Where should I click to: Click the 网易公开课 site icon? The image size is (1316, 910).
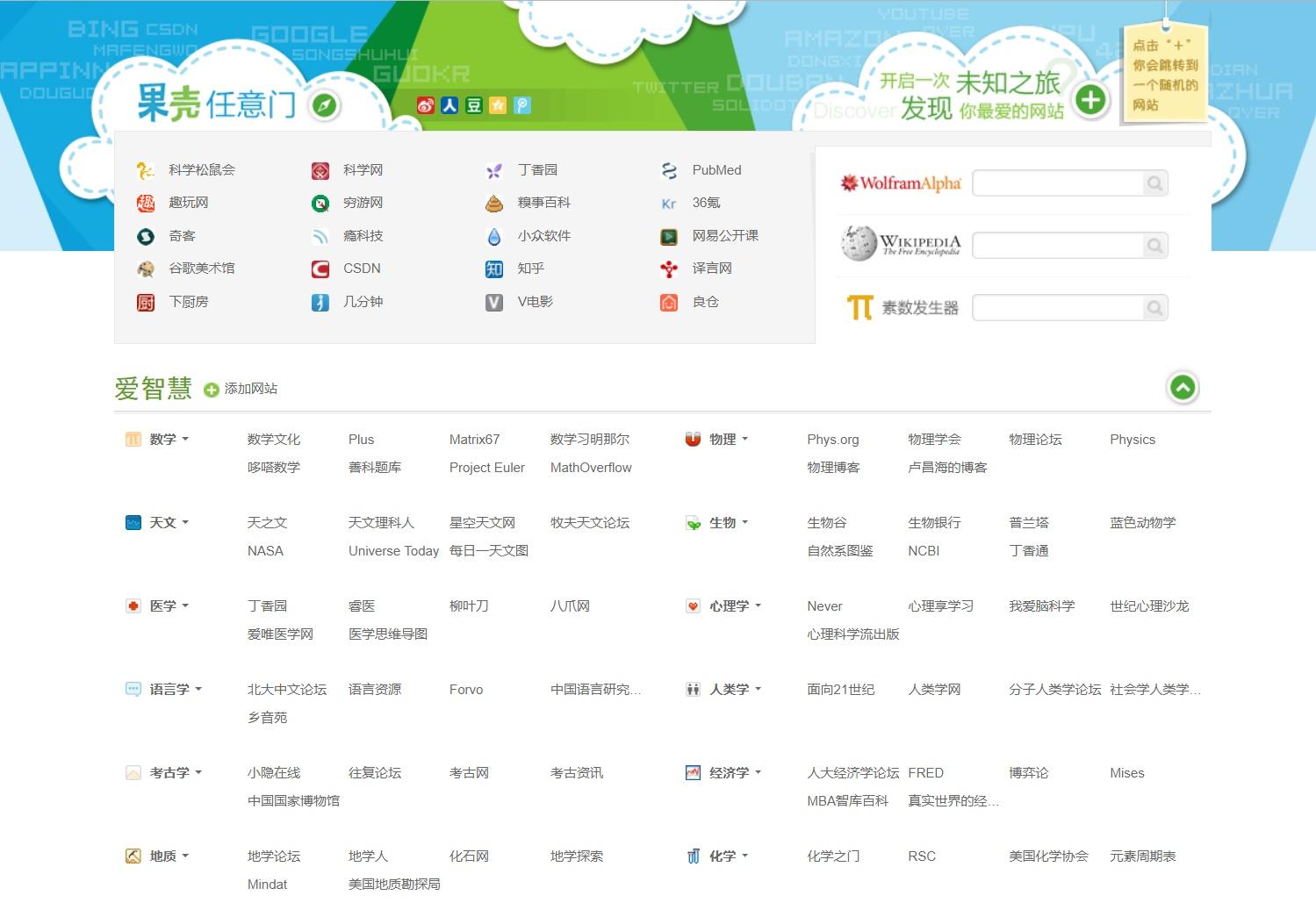coord(669,235)
